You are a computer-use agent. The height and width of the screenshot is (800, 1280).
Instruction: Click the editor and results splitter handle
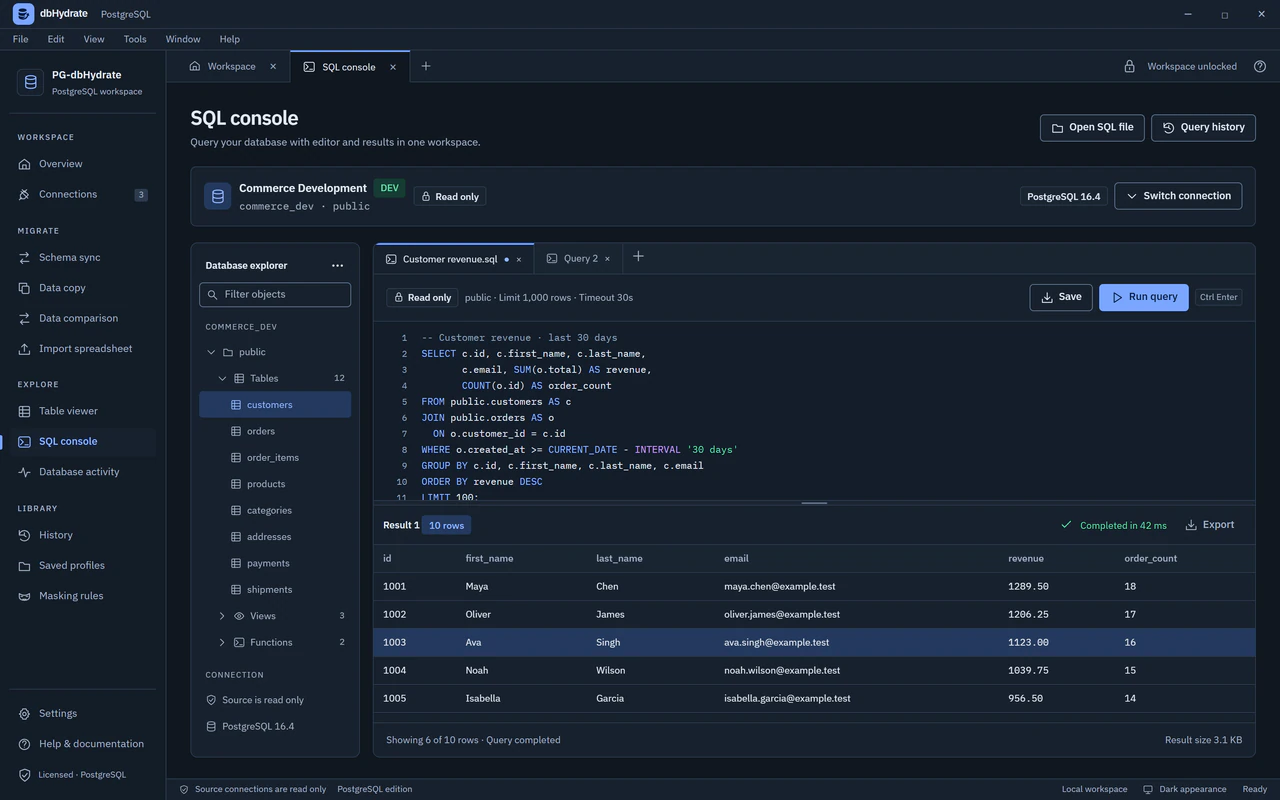click(814, 502)
